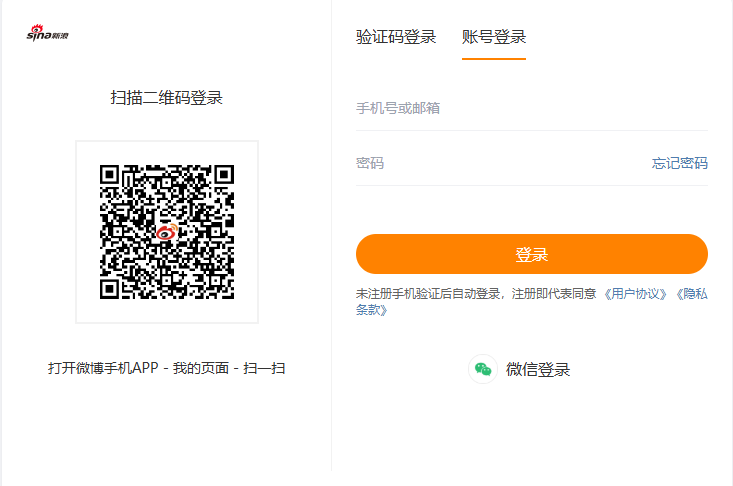
Task: Click the white frame around QR code
Action: [x=167, y=232]
